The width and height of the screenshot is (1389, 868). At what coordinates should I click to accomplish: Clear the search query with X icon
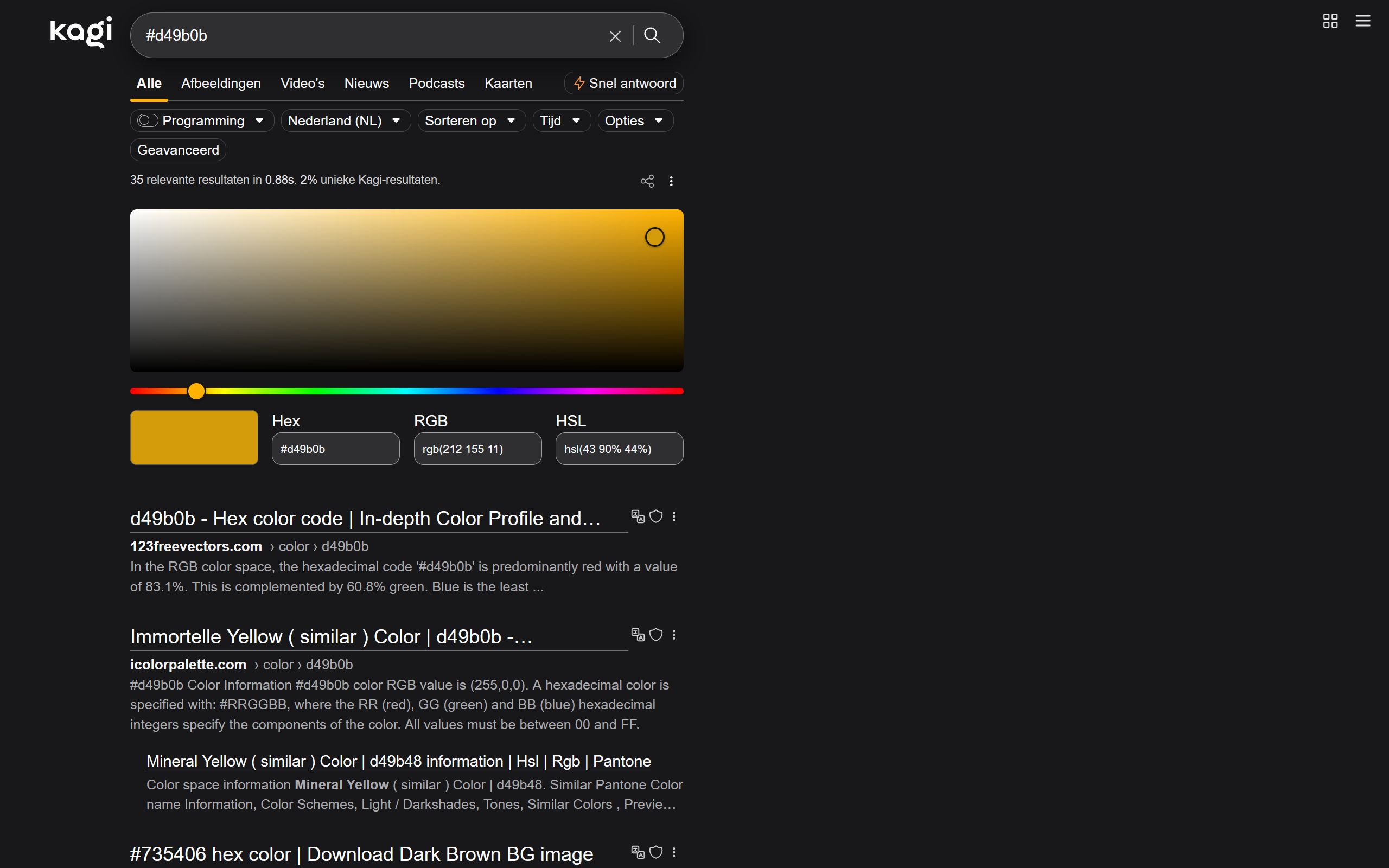point(615,36)
